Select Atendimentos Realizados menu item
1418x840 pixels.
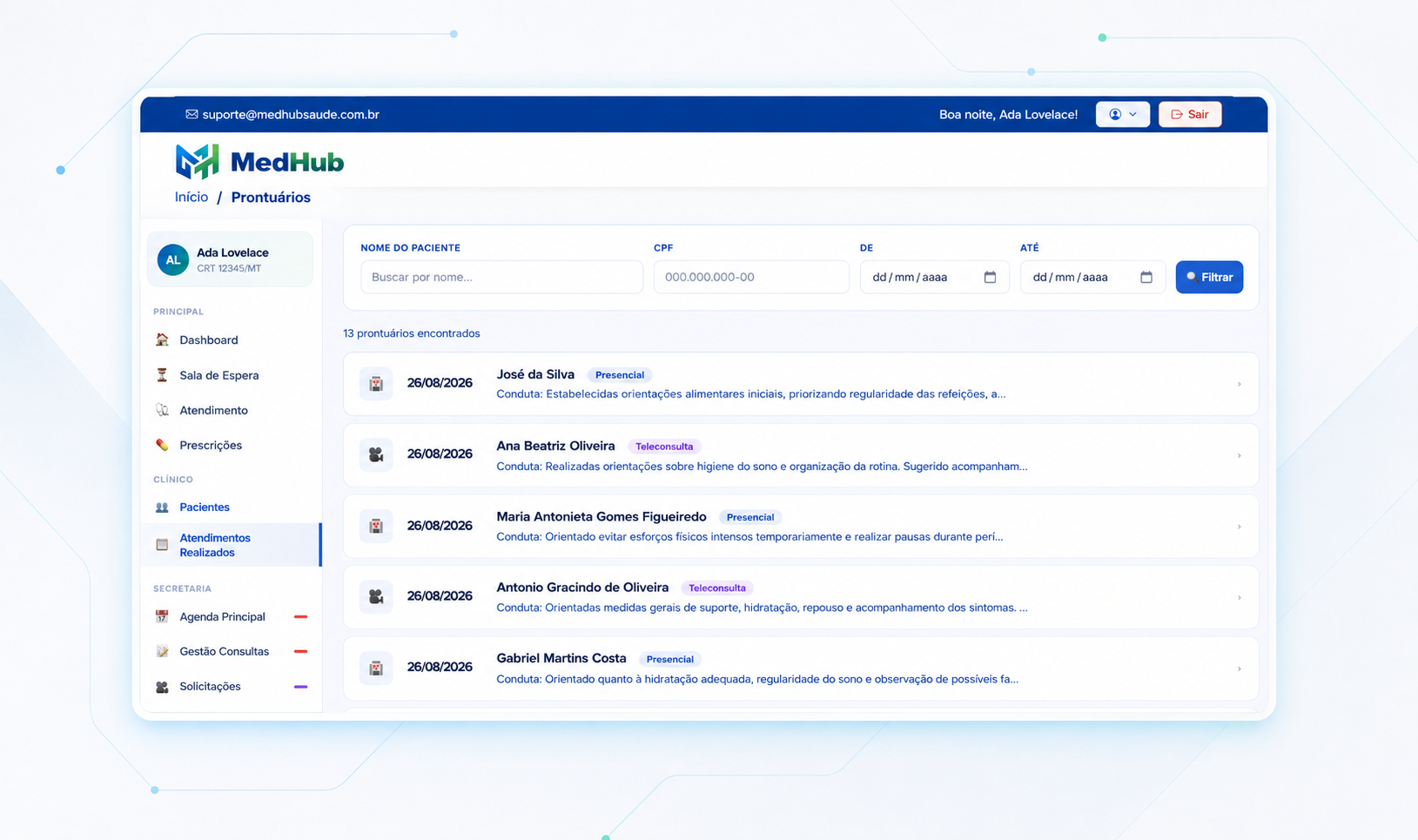[231, 545]
